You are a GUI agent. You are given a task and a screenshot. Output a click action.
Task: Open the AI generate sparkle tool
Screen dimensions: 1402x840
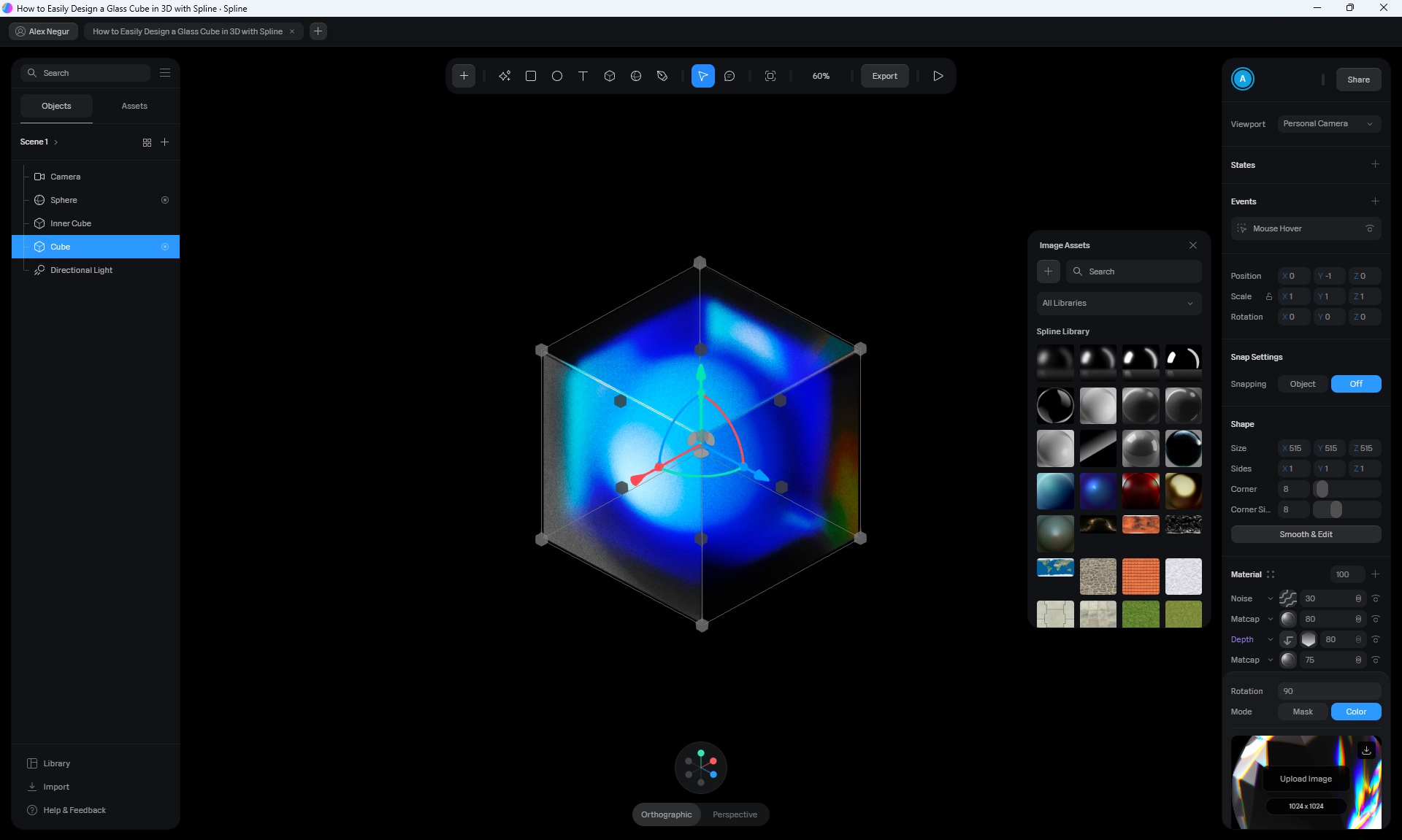[505, 76]
